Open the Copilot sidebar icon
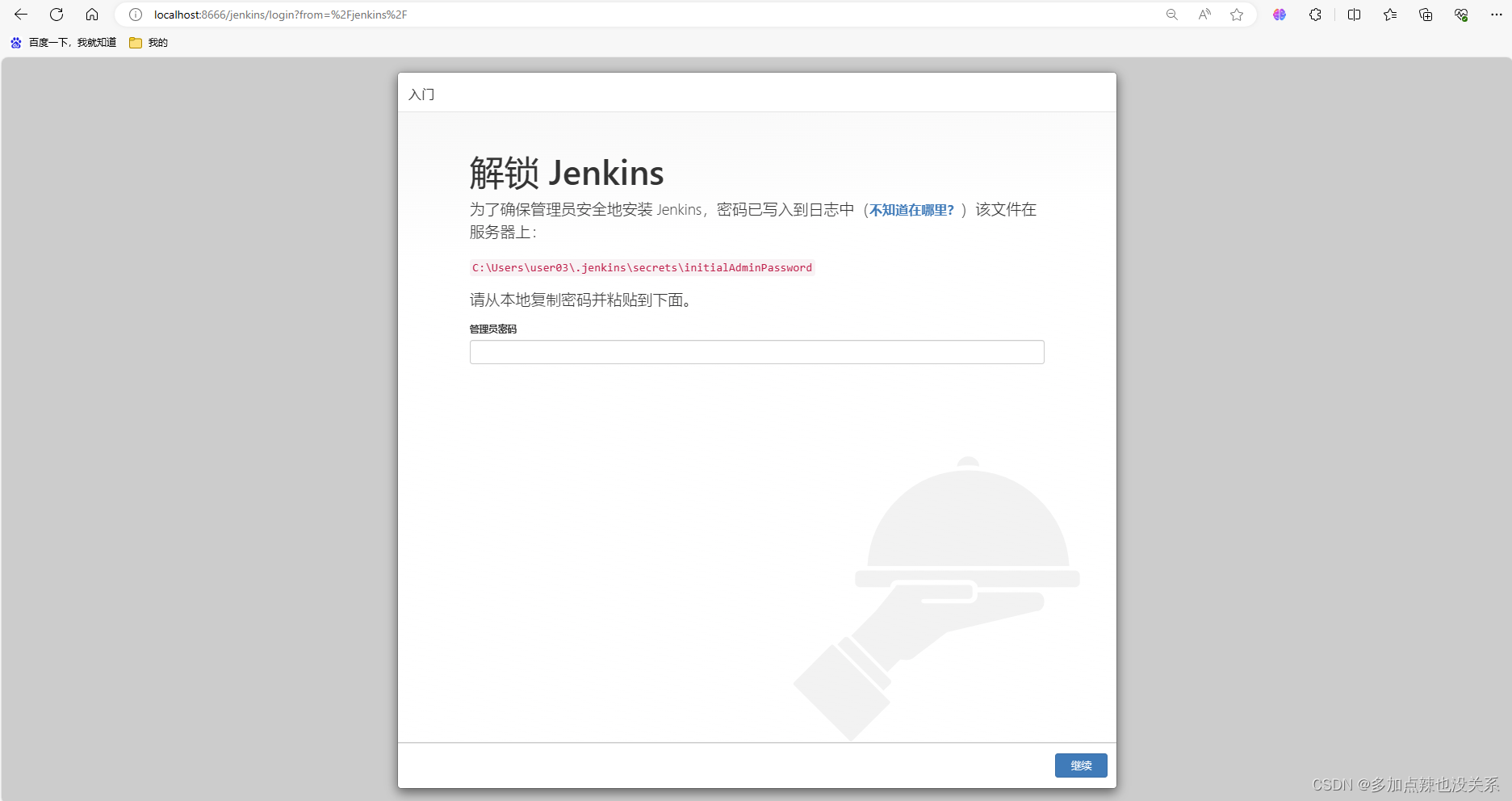 click(1280, 15)
